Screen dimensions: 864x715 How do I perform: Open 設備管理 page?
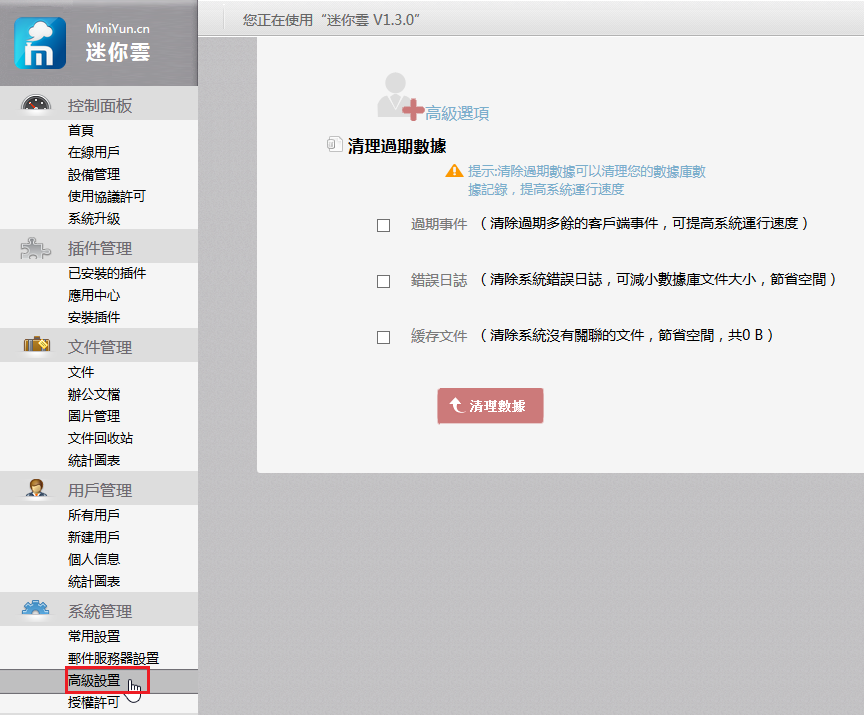(x=94, y=175)
